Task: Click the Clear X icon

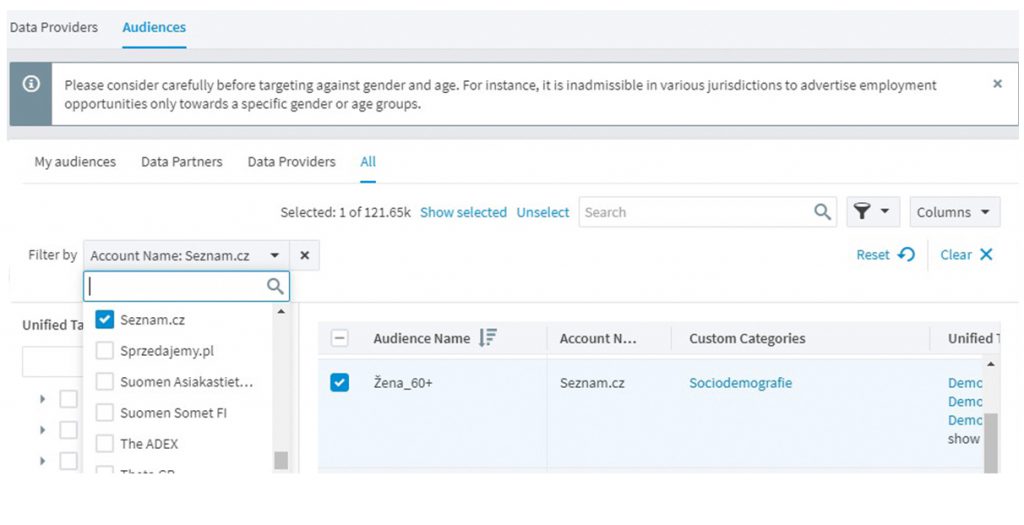Action: coord(986,255)
